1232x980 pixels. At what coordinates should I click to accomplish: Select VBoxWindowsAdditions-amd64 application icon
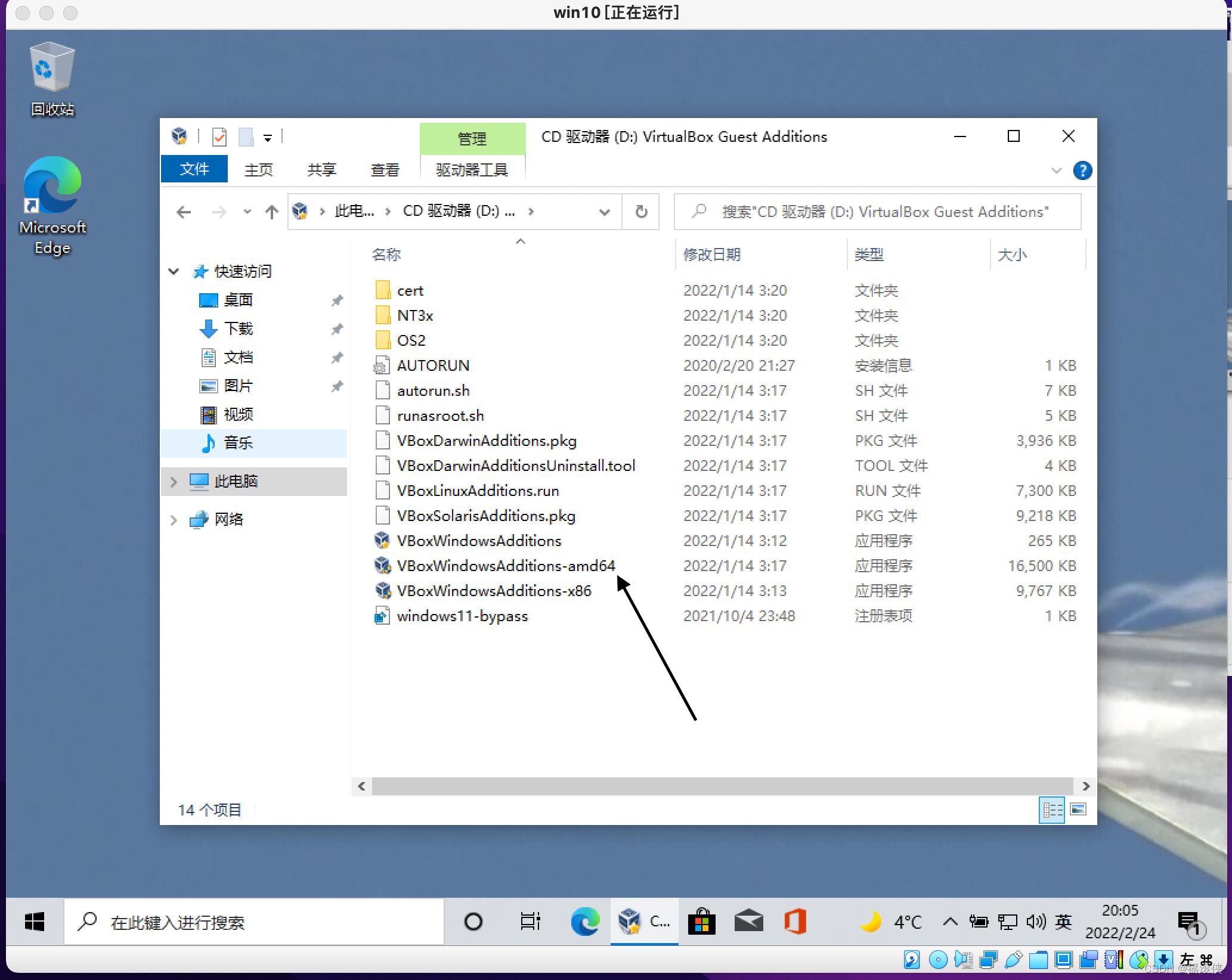382,566
